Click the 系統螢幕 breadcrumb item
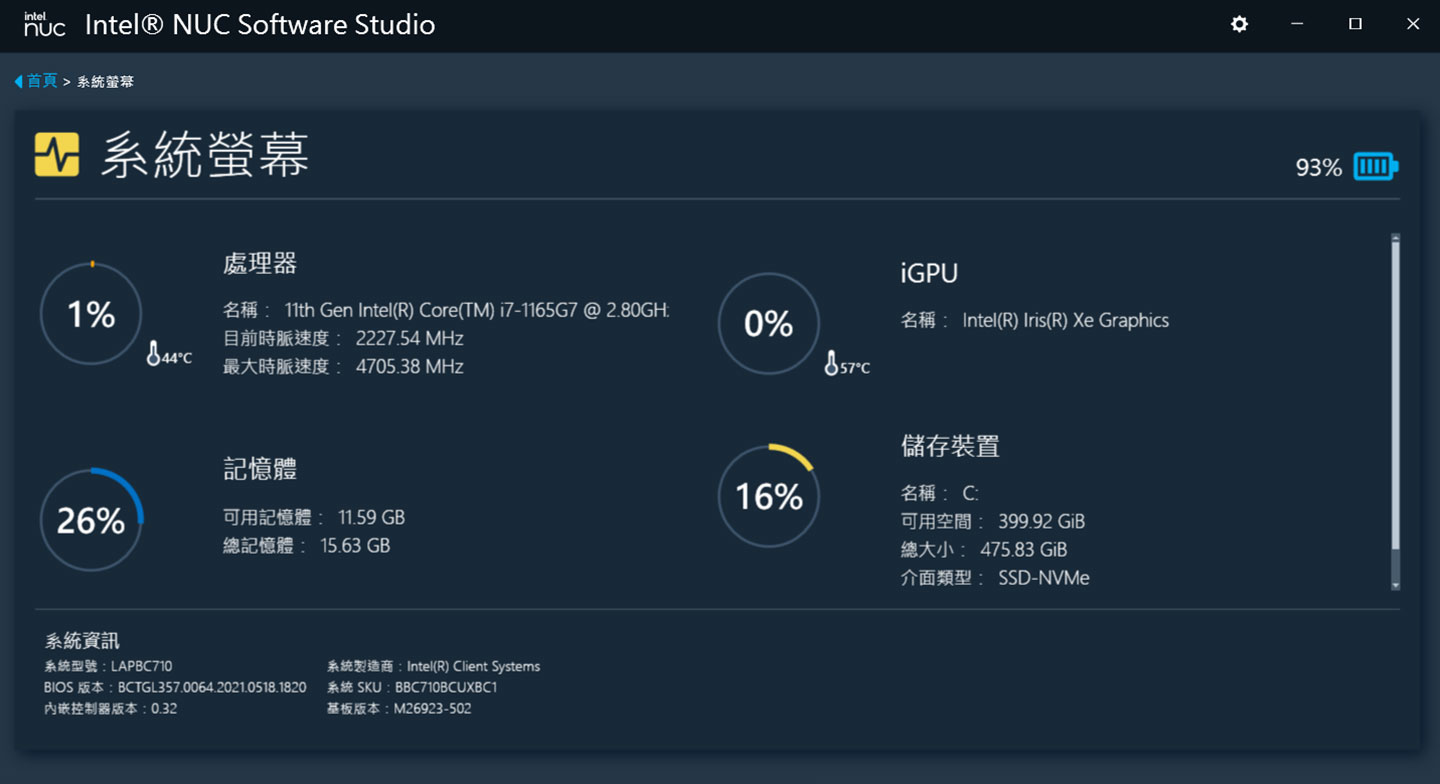 (105, 82)
